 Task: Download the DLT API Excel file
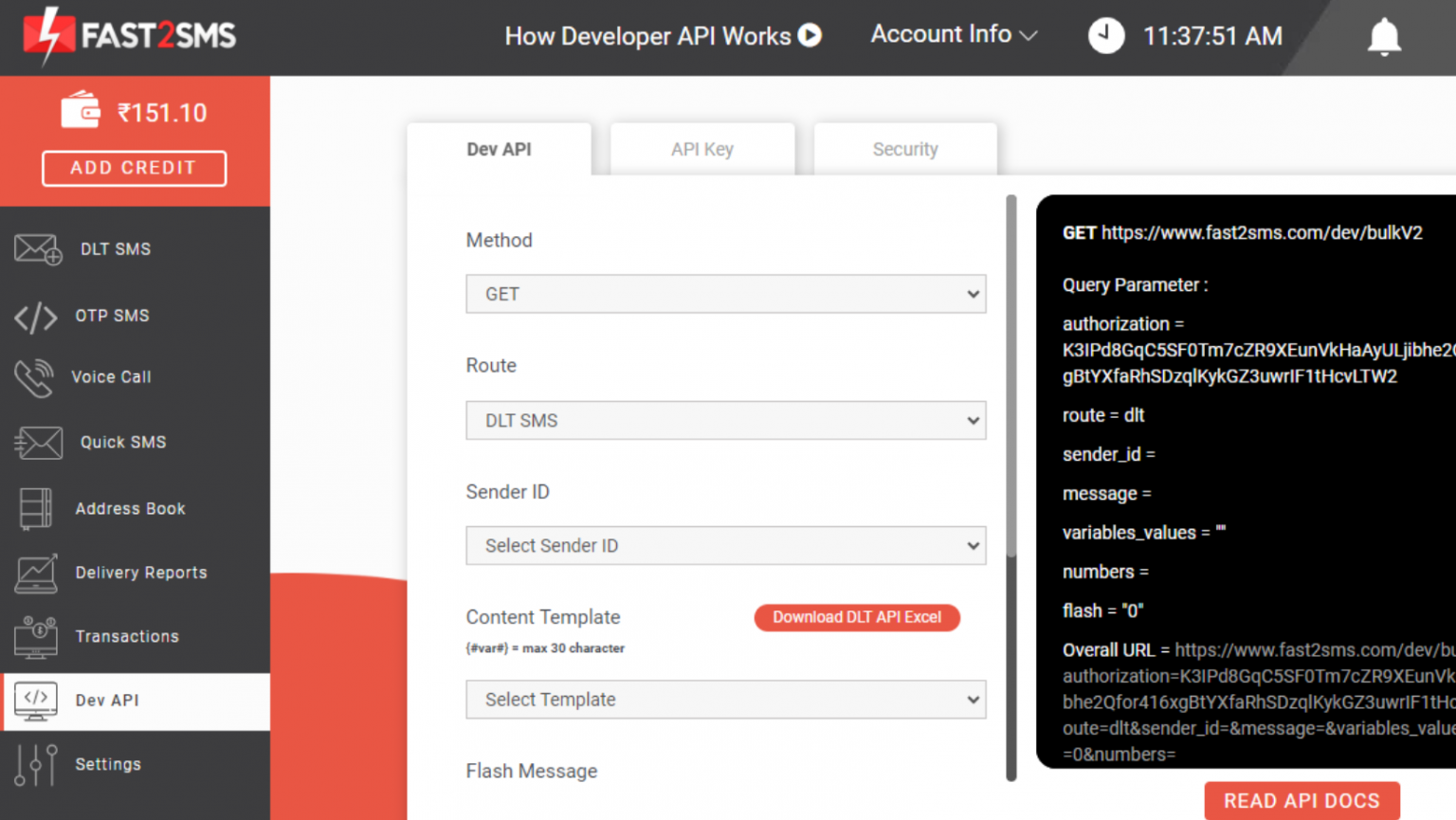coord(856,617)
